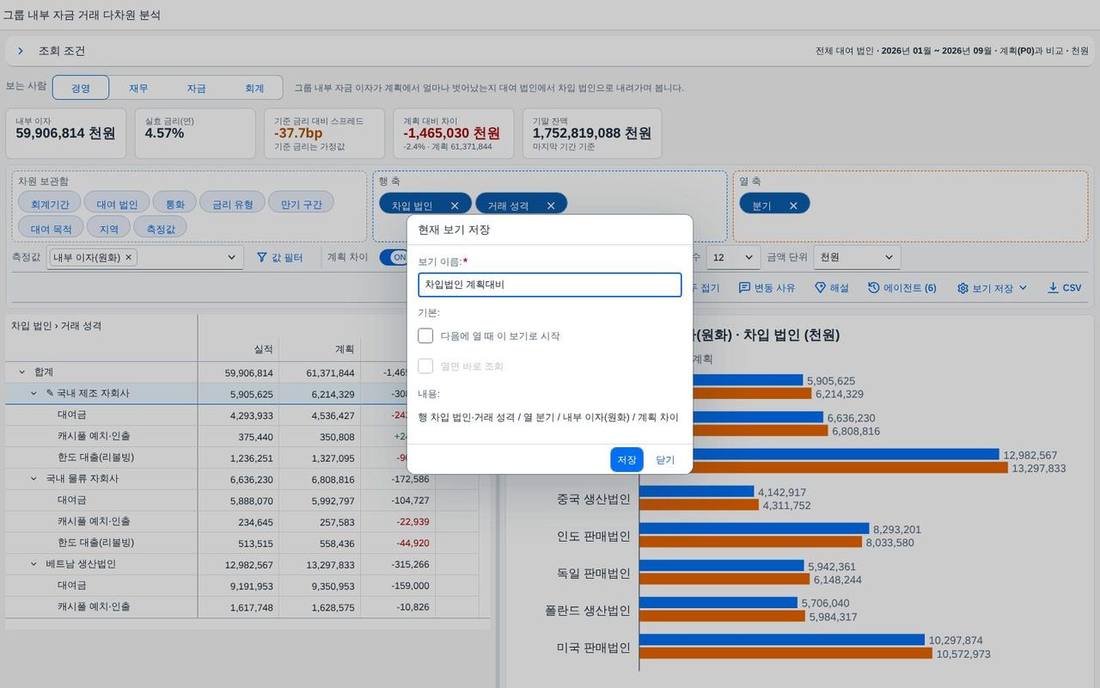The width and height of the screenshot is (1100, 688).
Task: Select the 대여 법인 dimension chip
Action: pos(117,204)
